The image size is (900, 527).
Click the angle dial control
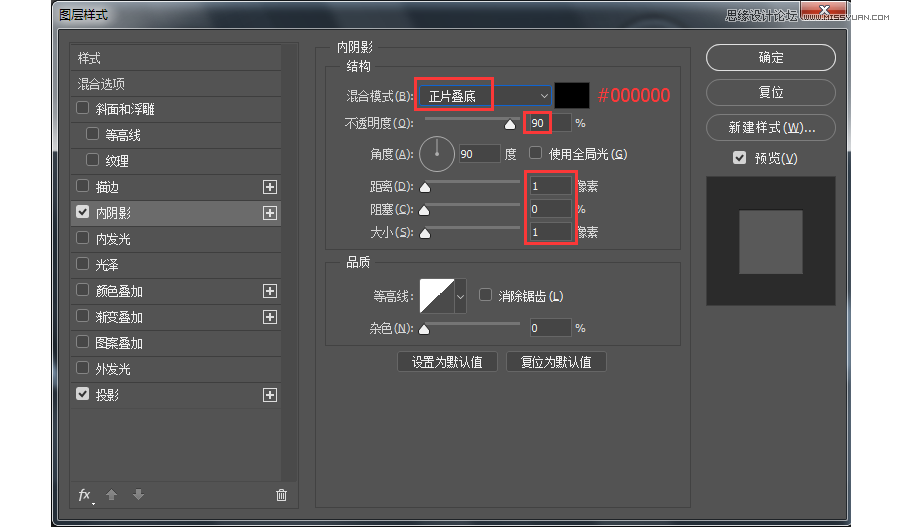click(x=437, y=154)
